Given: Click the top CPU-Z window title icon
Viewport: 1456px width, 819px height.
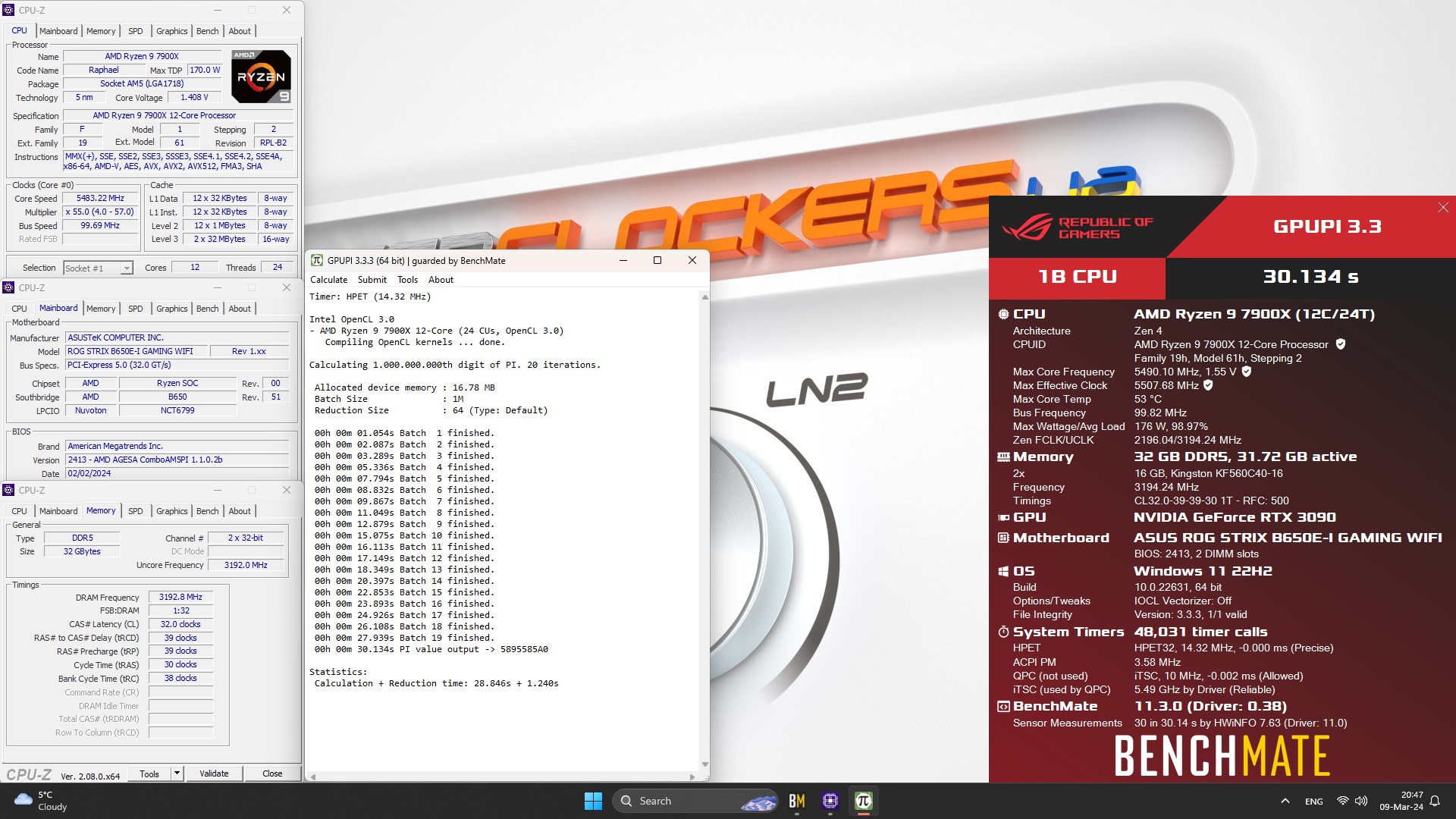Looking at the screenshot, I should click(x=8, y=10).
